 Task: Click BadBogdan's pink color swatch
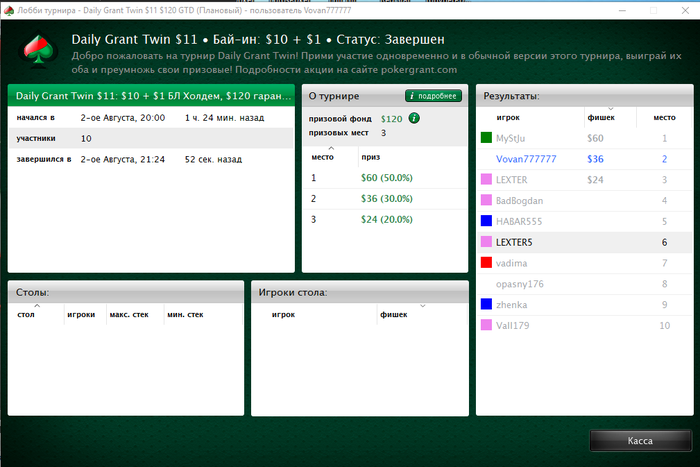(x=486, y=200)
